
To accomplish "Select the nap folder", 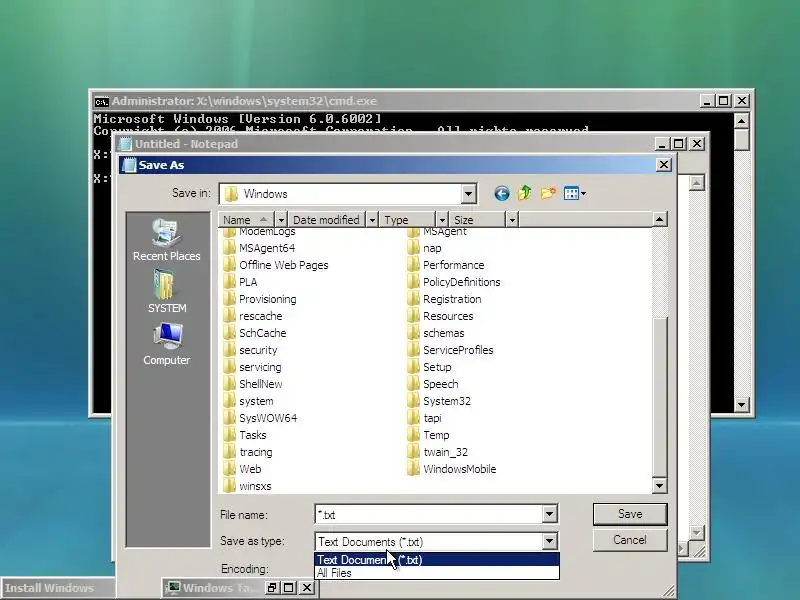I will (x=424, y=248).
